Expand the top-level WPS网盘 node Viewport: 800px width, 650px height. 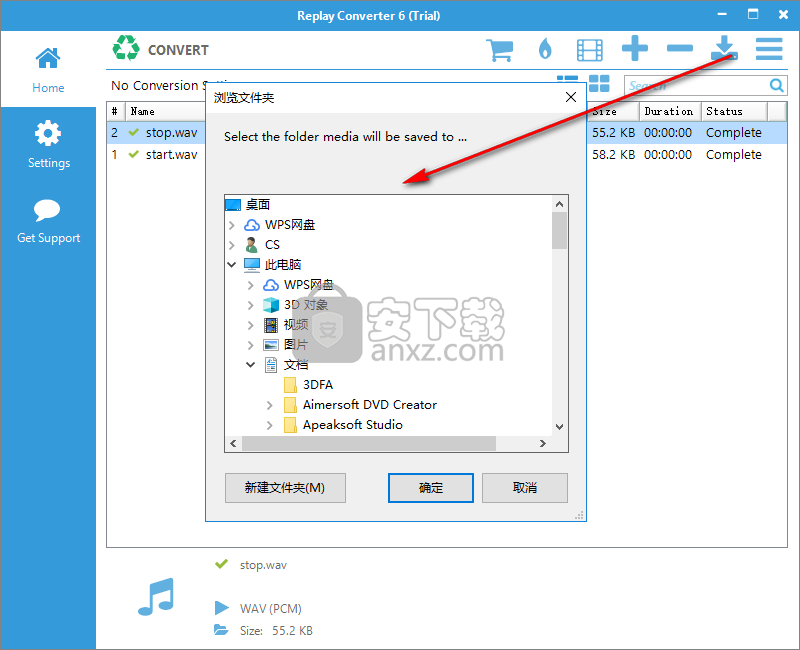232,225
